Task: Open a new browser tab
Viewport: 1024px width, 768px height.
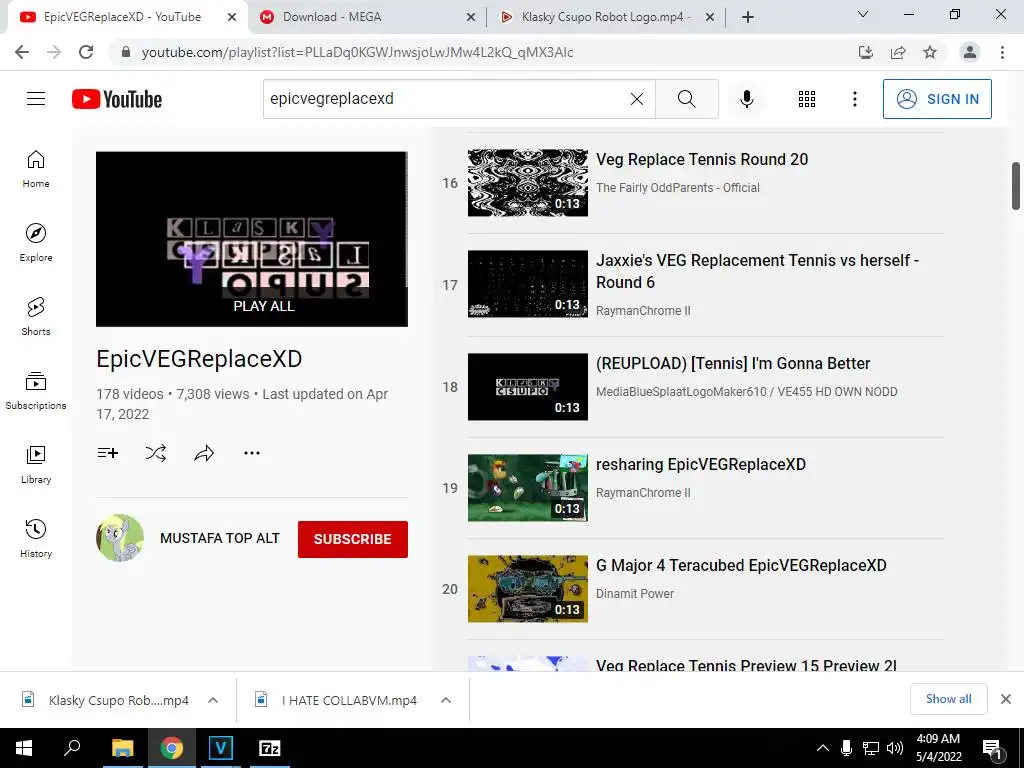Action: click(x=748, y=17)
